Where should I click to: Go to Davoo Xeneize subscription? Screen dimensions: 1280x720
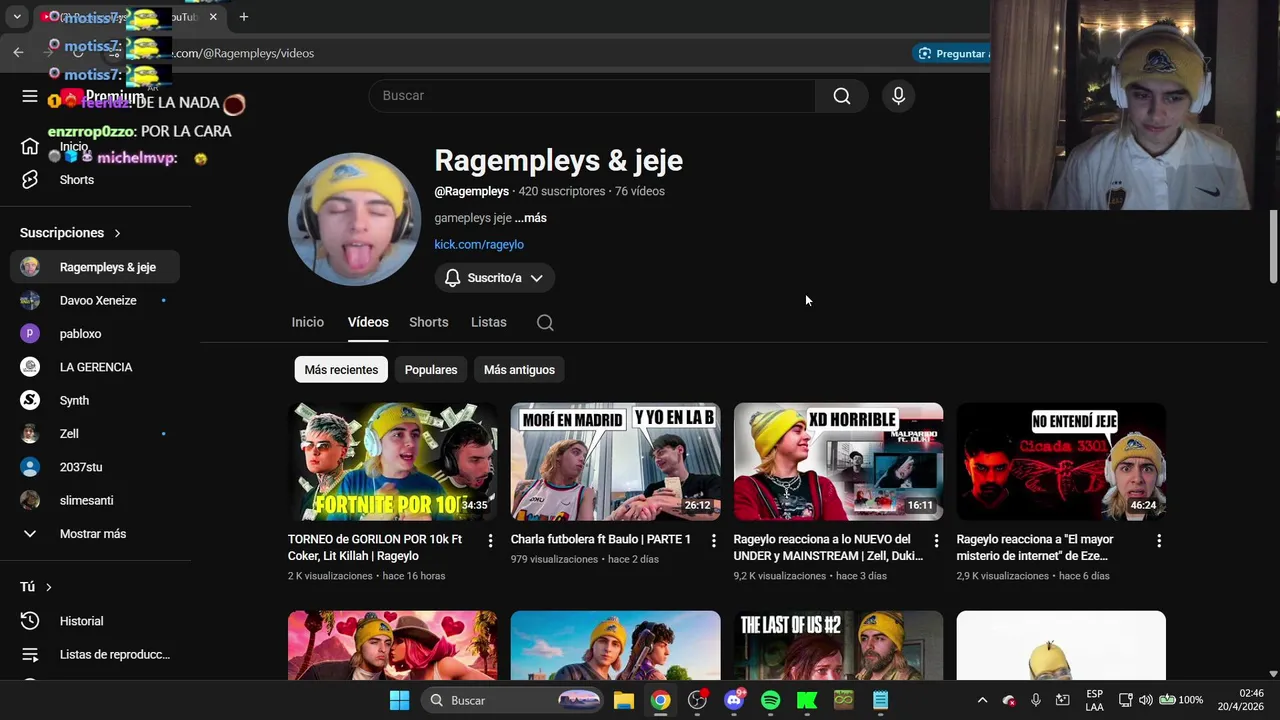point(95,300)
